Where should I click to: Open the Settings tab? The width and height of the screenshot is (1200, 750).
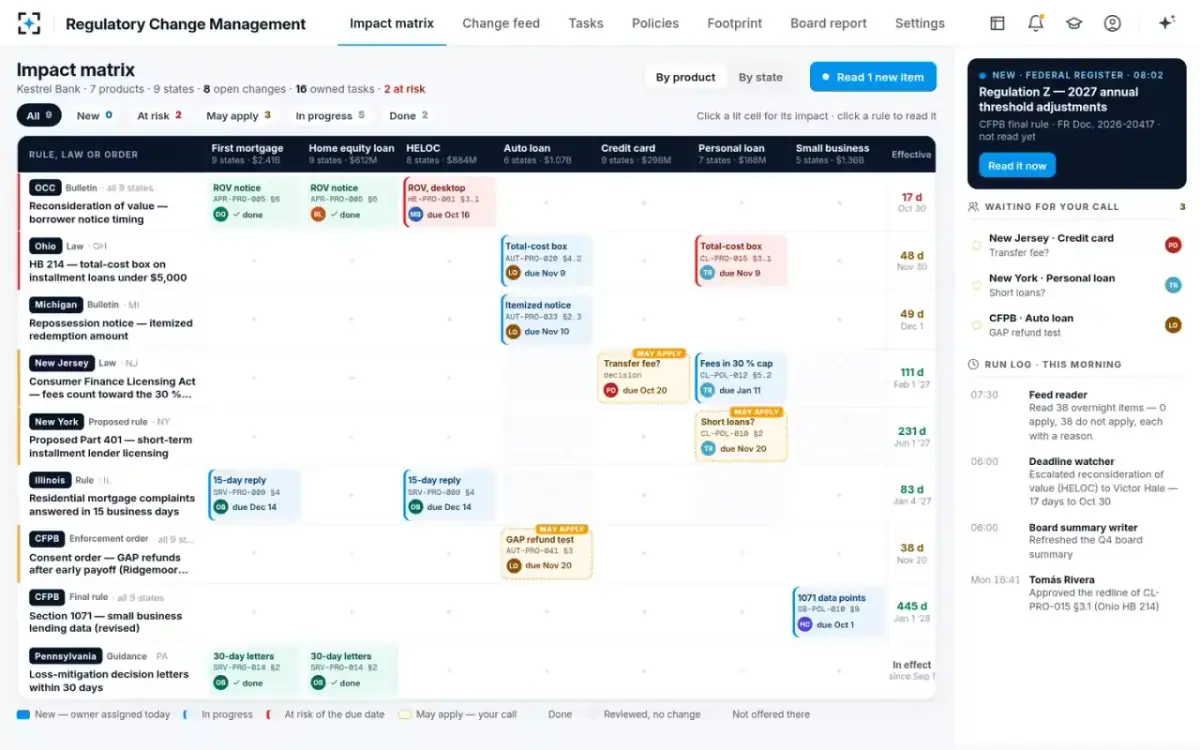(920, 23)
